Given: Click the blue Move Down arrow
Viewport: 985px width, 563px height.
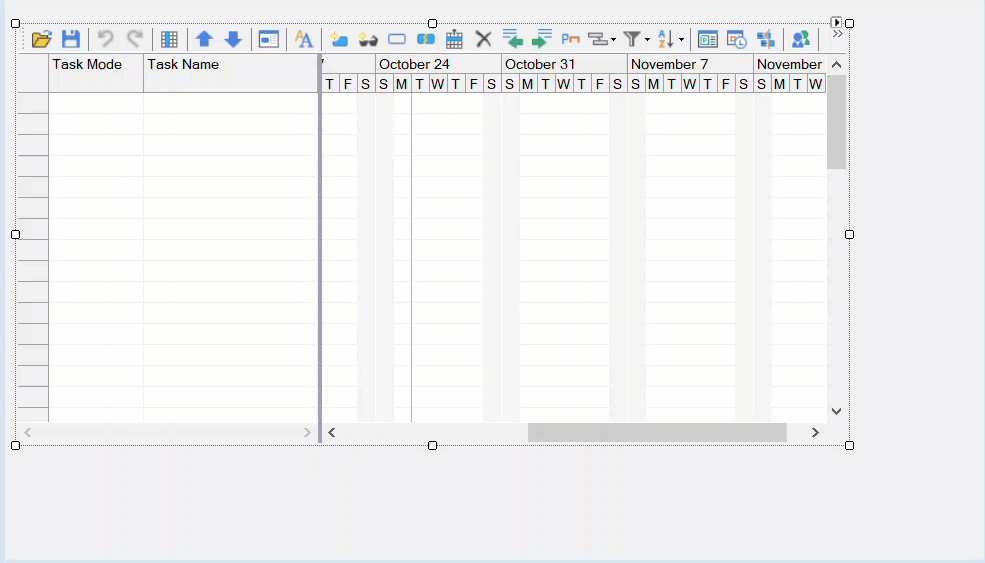Looking at the screenshot, I should (233, 39).
